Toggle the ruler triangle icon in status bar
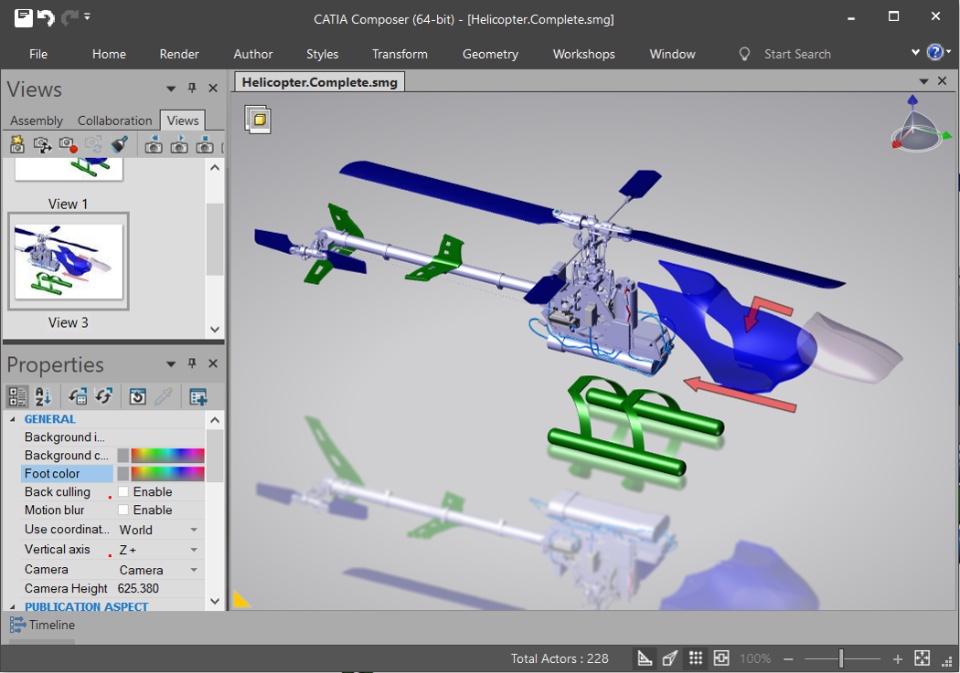The width and height of the screenshot is (960, 673). point(644,658)
